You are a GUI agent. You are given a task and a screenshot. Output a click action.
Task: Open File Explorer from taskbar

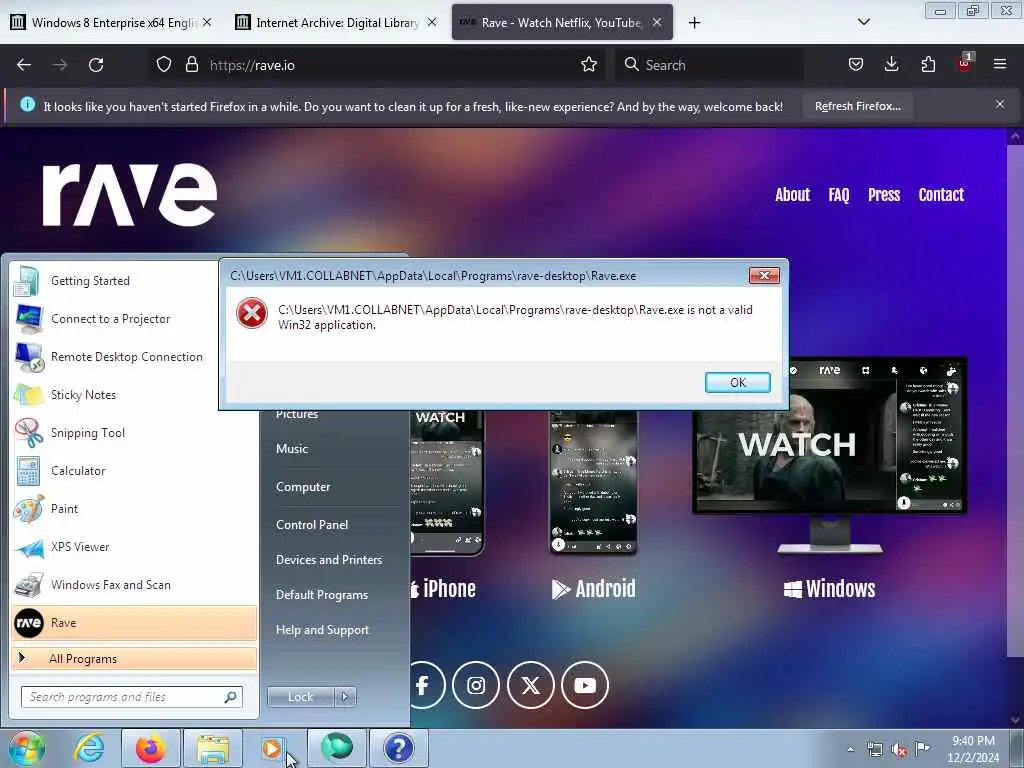(213, 748)
